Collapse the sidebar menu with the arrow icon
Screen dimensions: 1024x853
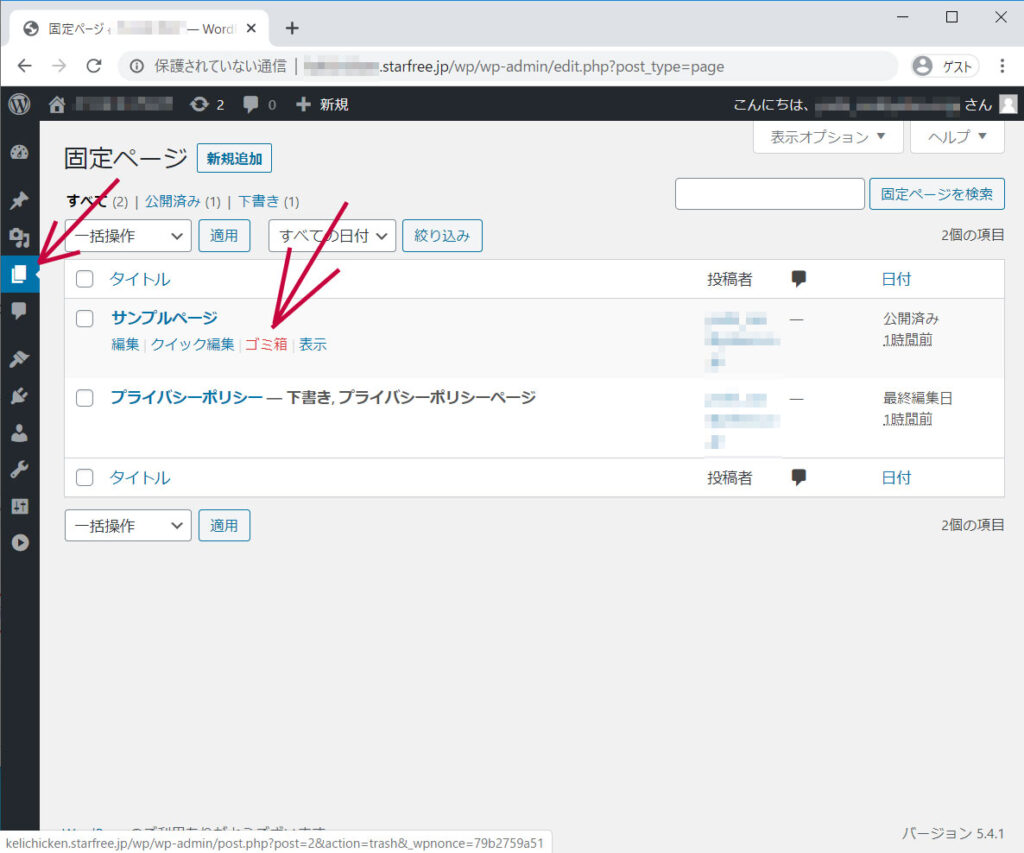click(20, 543)
